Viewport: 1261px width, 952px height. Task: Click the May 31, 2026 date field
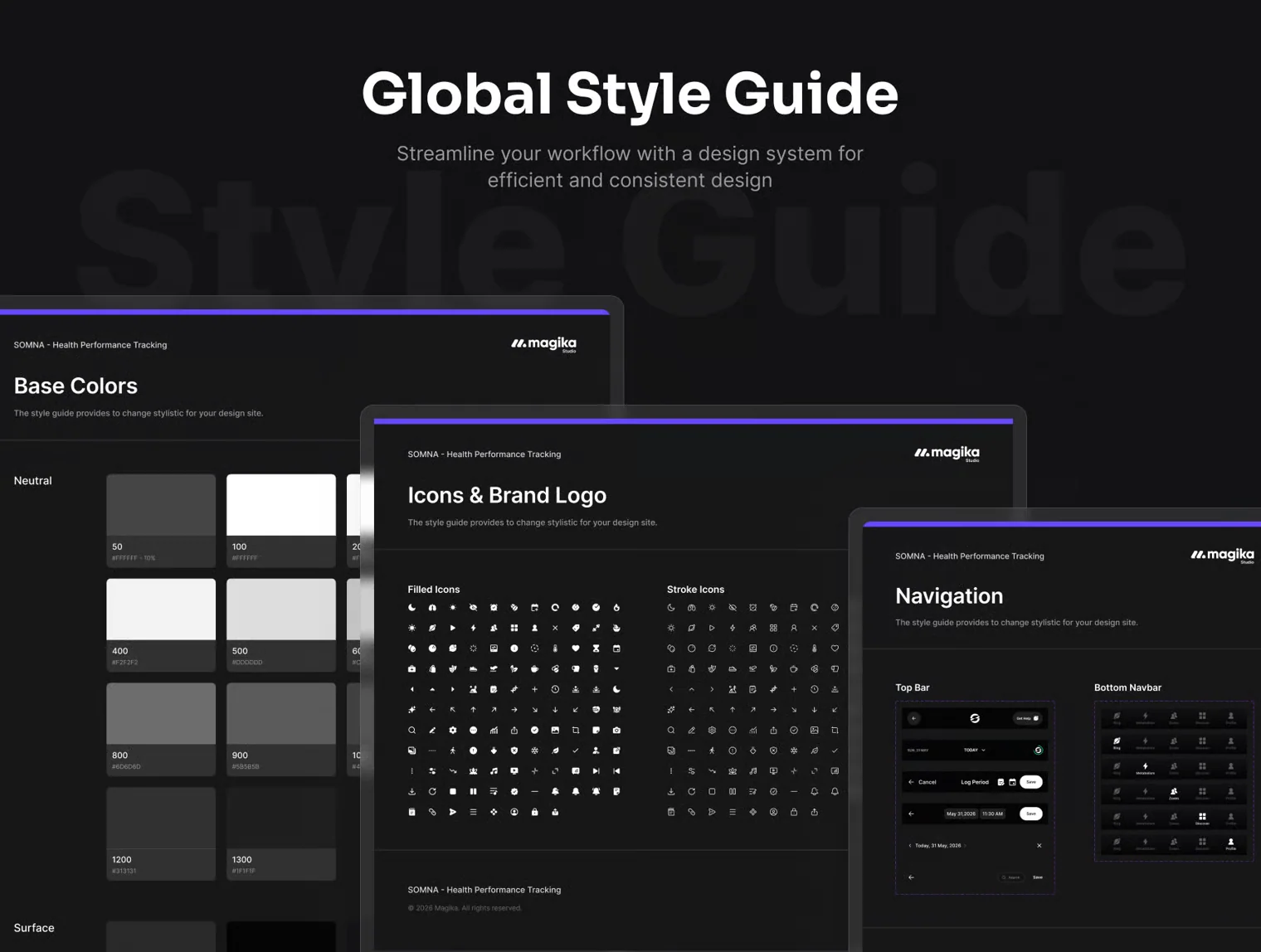pos(961,814)
